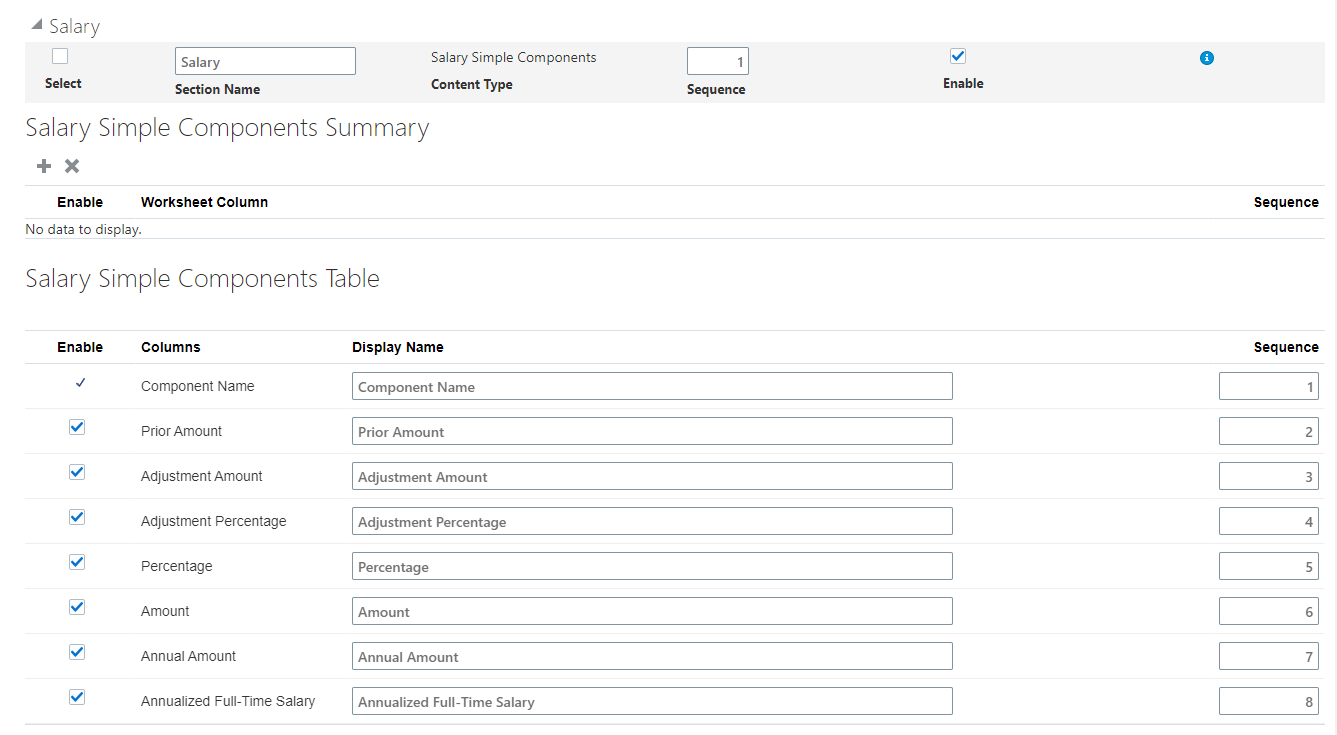
Task: Click the Section Name input field
Action: [265, 62]
